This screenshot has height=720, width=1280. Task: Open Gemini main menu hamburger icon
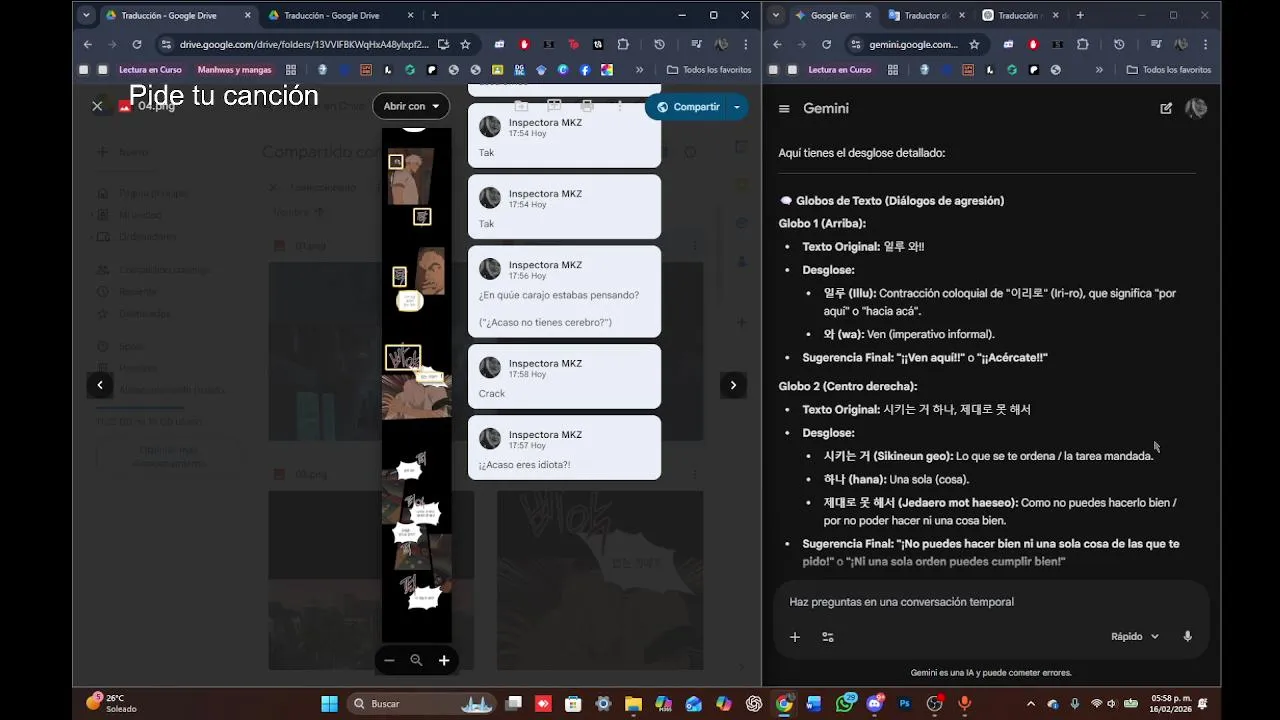coord(784,109)
